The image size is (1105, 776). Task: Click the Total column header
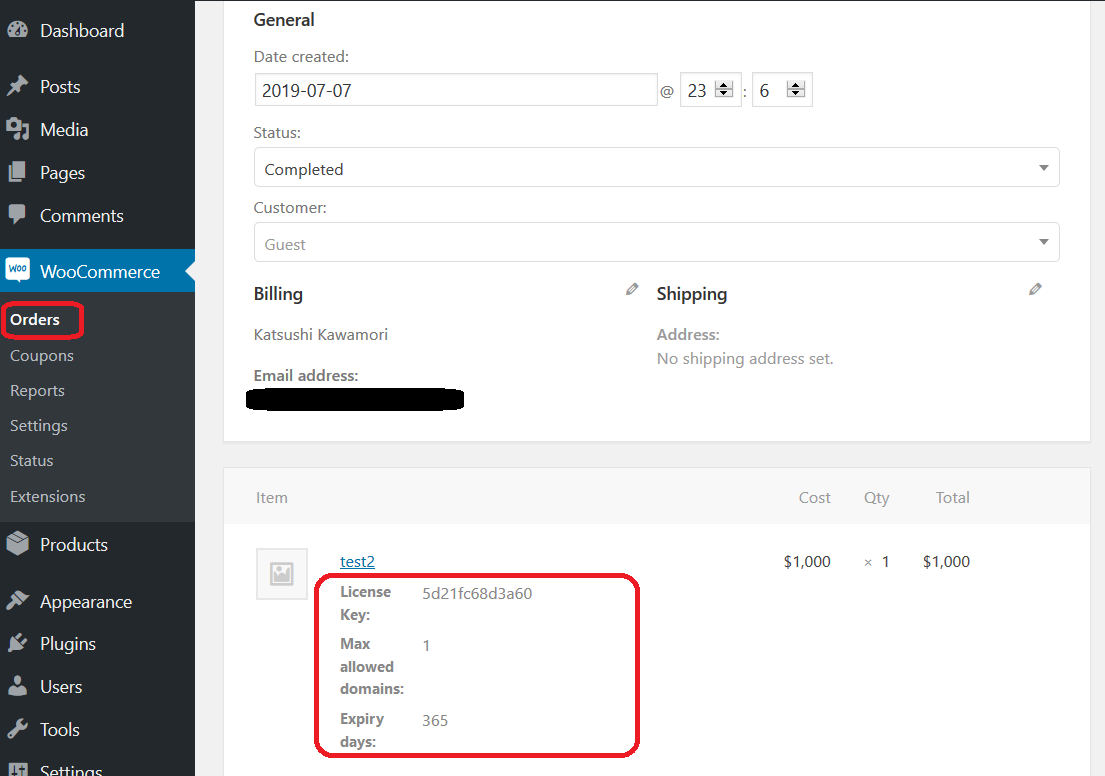(953, 498)
